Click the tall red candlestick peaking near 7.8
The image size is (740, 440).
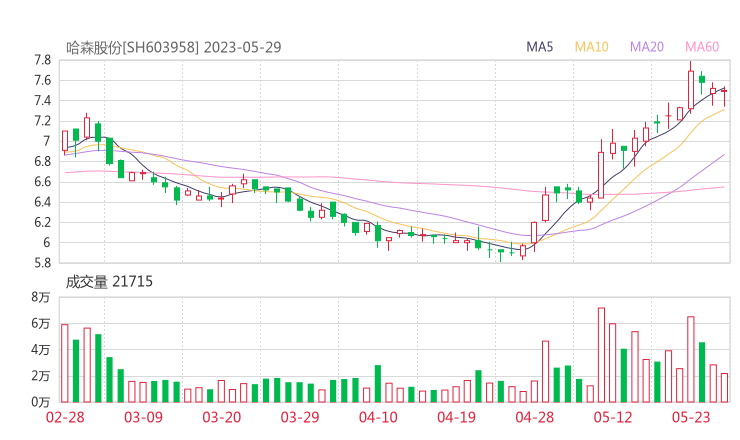tap(691, 87)
